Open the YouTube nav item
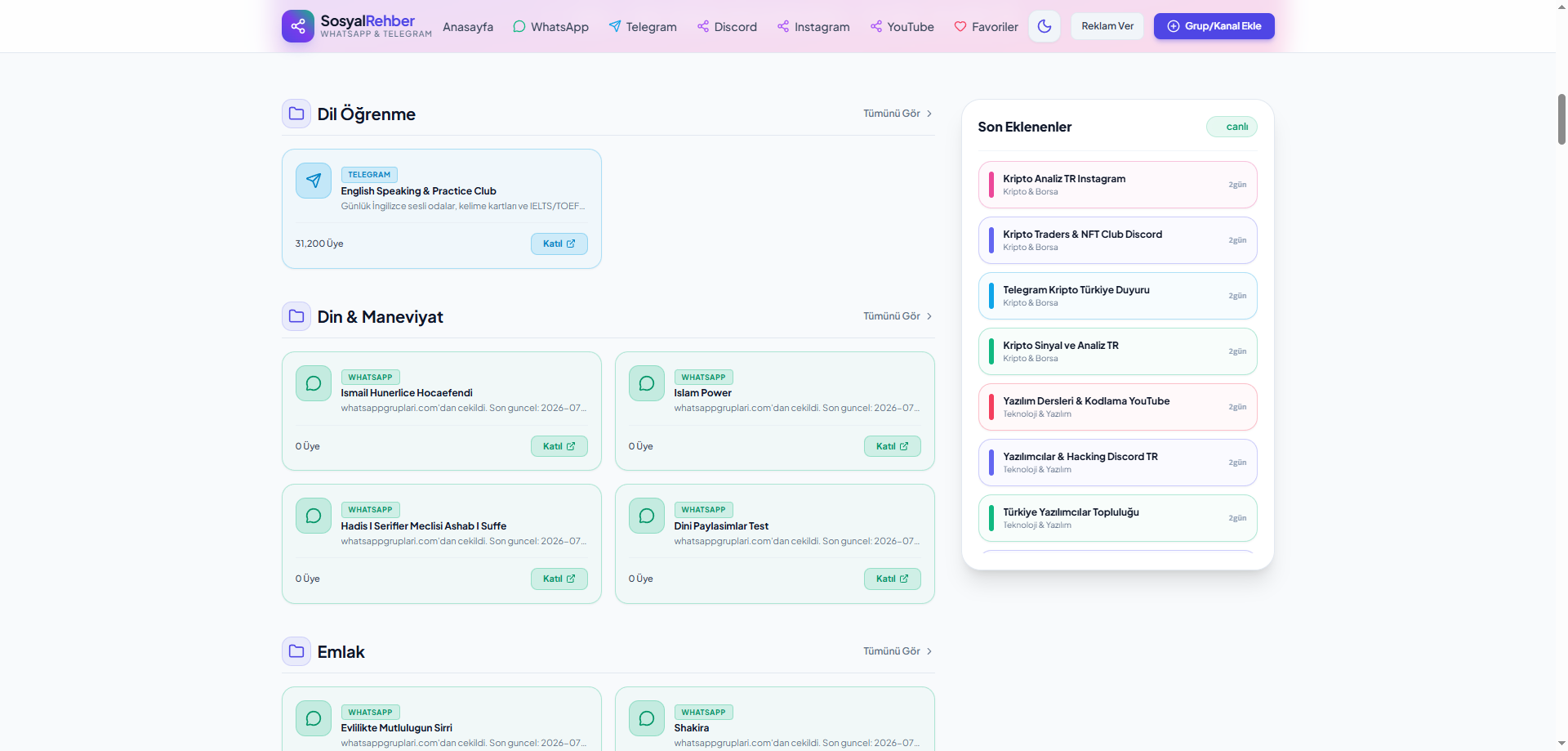1568x751 pixels. (902, 27)
